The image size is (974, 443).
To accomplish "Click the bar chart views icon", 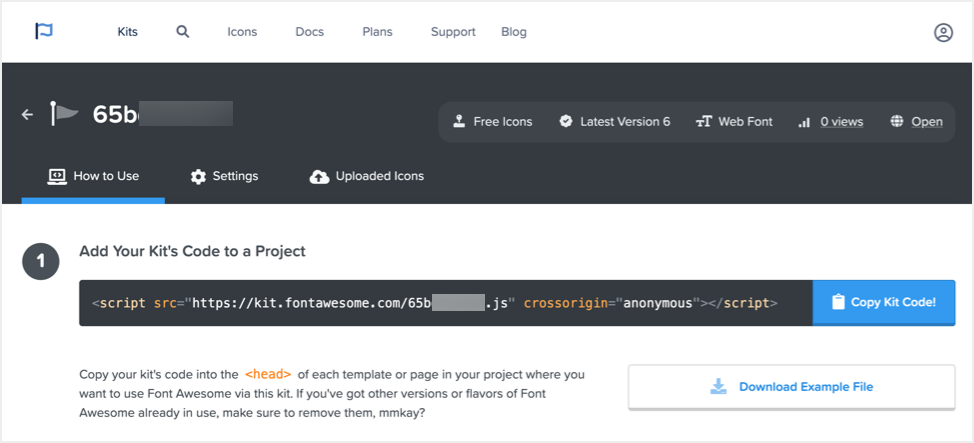I will pyautogui.click(x=804, y=122).
